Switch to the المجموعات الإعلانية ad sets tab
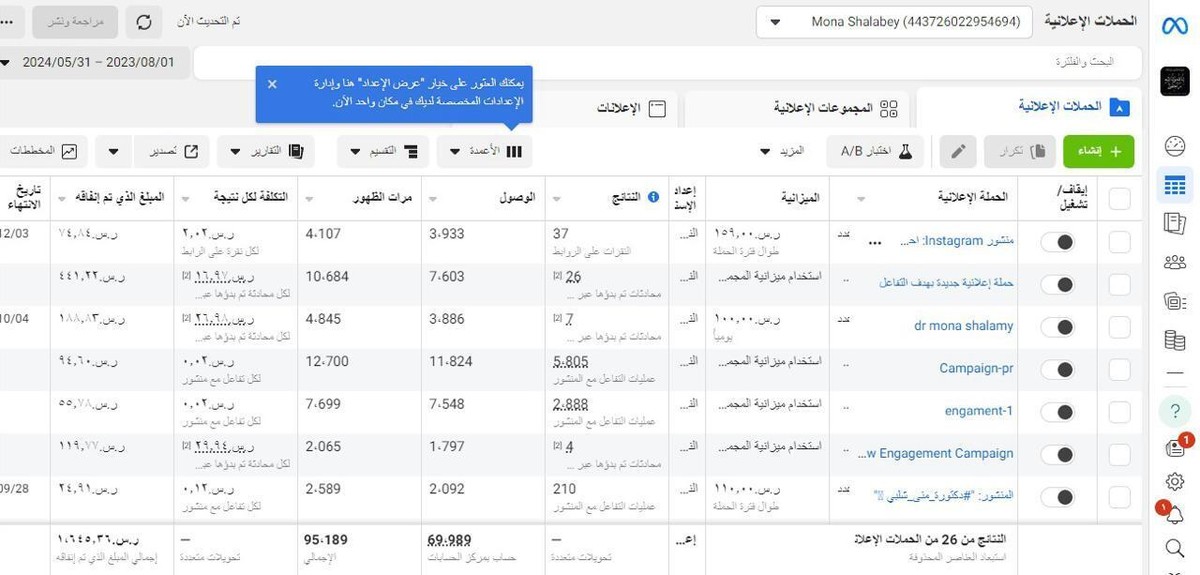Image resolution: width=1200 pixels, height=575 pixels. (797, 109)
